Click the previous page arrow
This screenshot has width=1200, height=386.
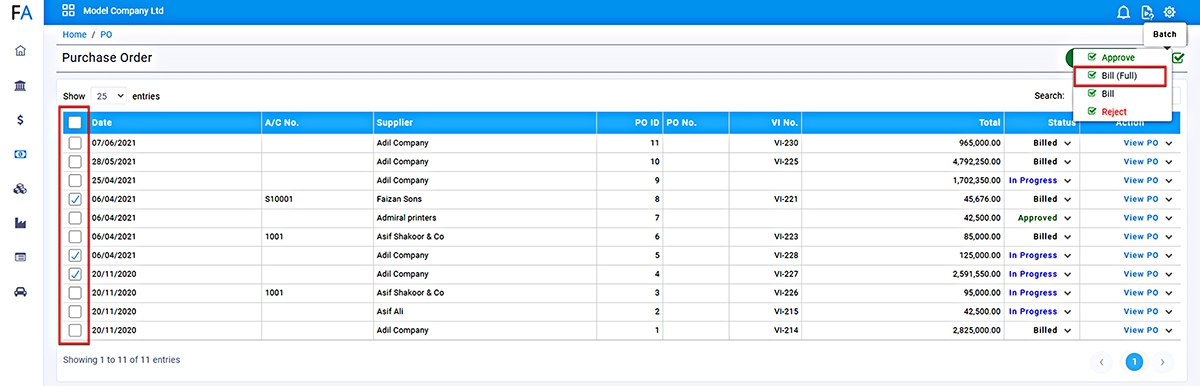point(1101,362)
